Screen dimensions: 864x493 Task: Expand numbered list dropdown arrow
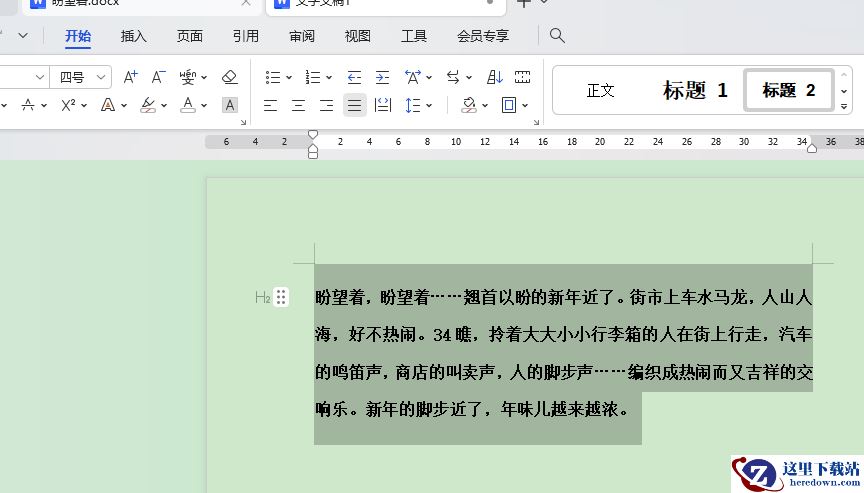point(329,78)
